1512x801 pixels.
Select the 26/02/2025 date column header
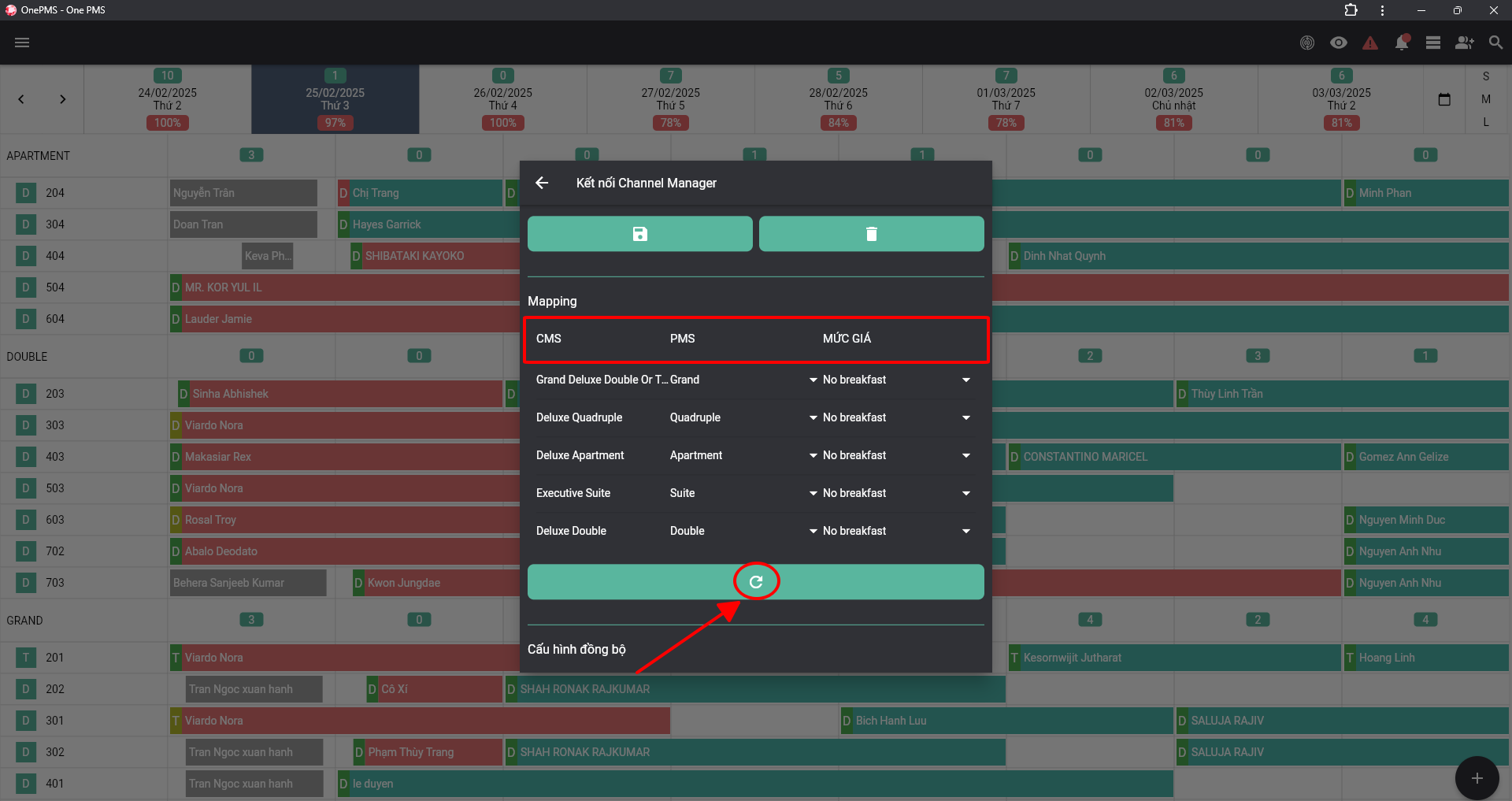coord(502,99)
